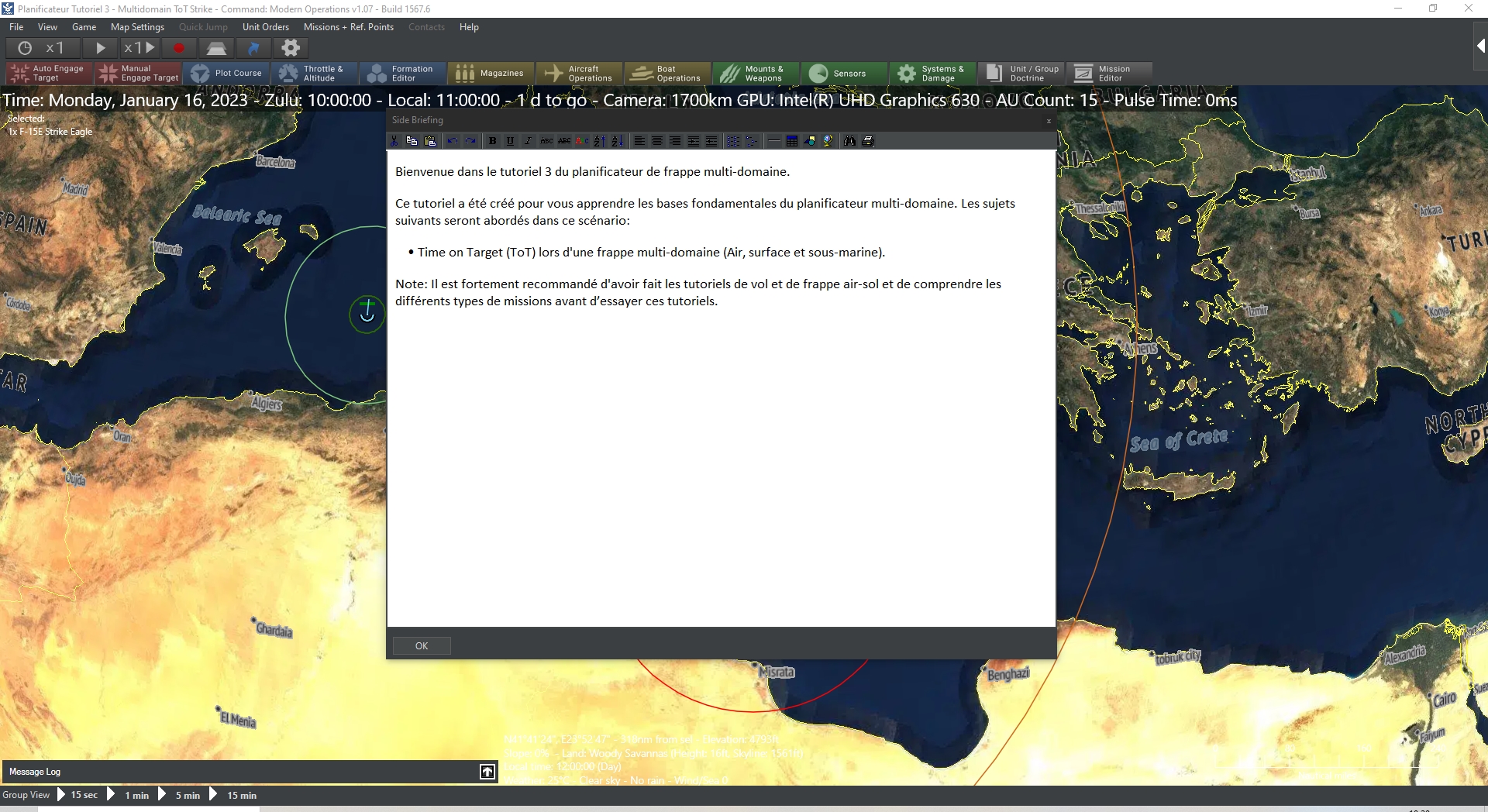Click the stacked layers icon in top toolbar
Viewport: 1488px width, 812px height.
click(216, 48)
